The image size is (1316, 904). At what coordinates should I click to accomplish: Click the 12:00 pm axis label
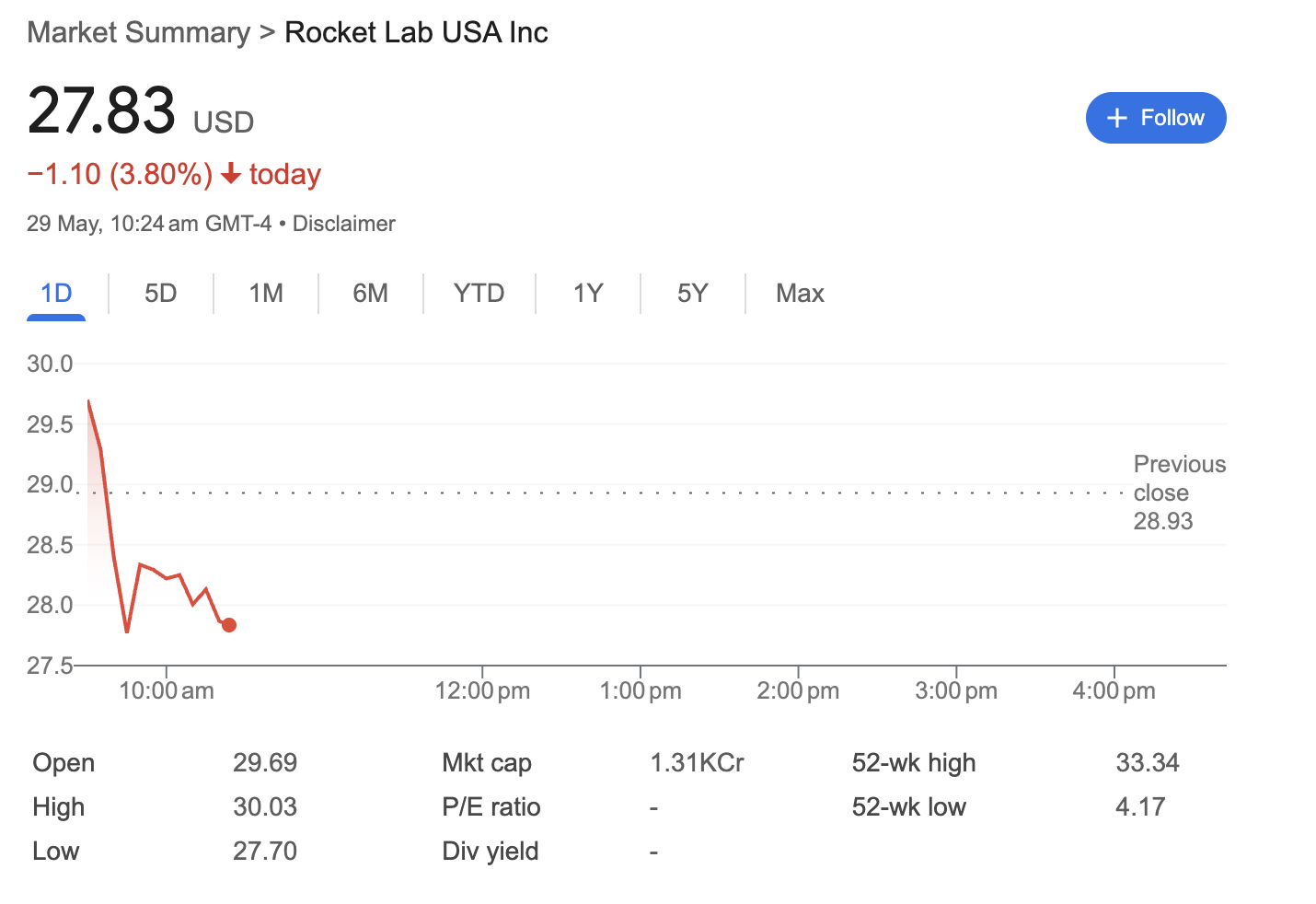482,690
